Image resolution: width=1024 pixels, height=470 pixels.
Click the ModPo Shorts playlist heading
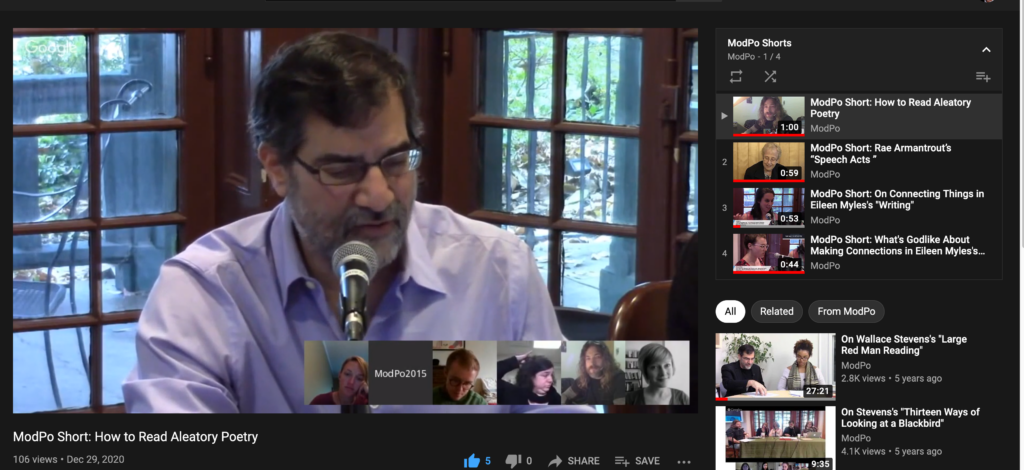(x=760, y=43)
